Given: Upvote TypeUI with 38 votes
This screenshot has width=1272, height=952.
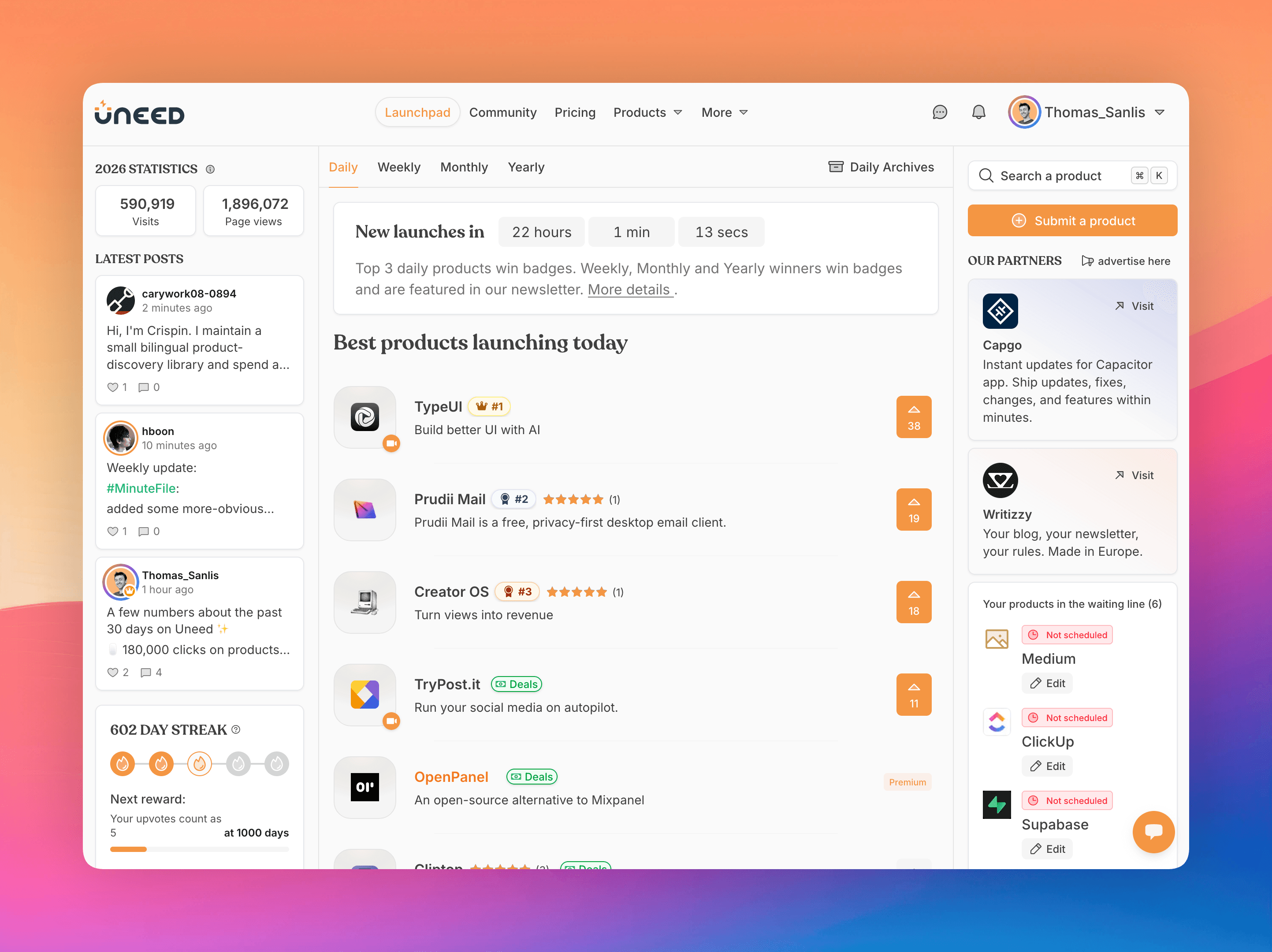Looking at the screenshot, I should 913,417.
